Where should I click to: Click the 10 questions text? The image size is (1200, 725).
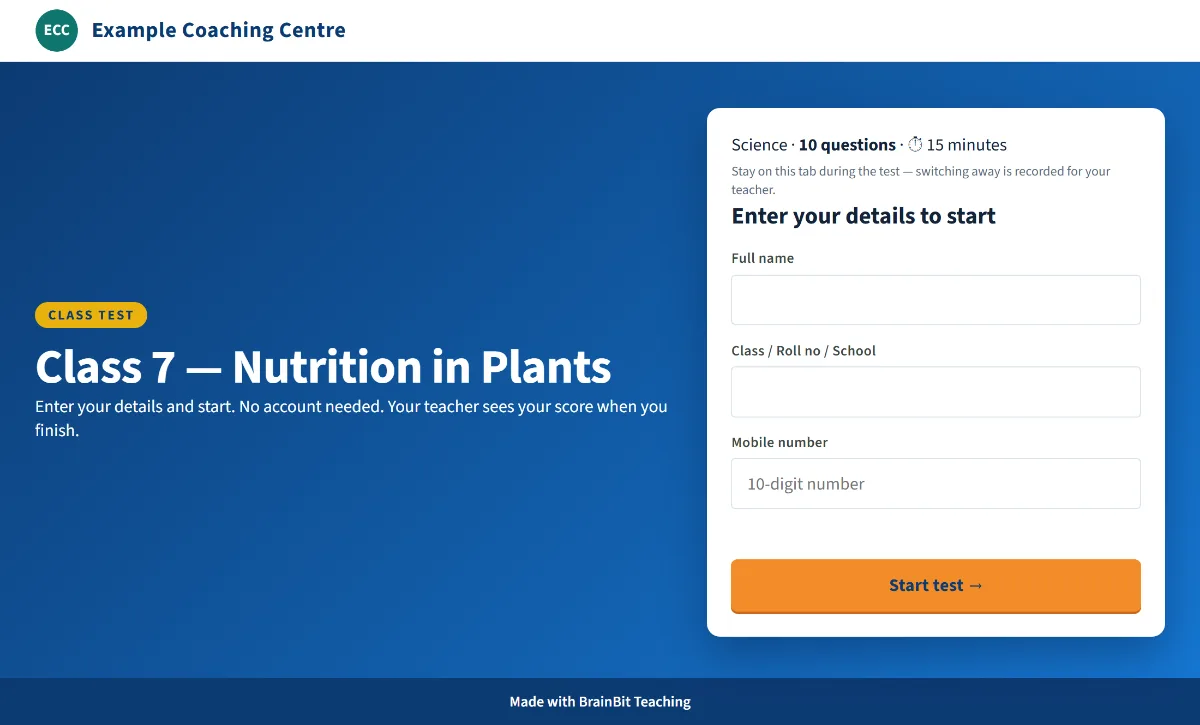pos(847,145)
